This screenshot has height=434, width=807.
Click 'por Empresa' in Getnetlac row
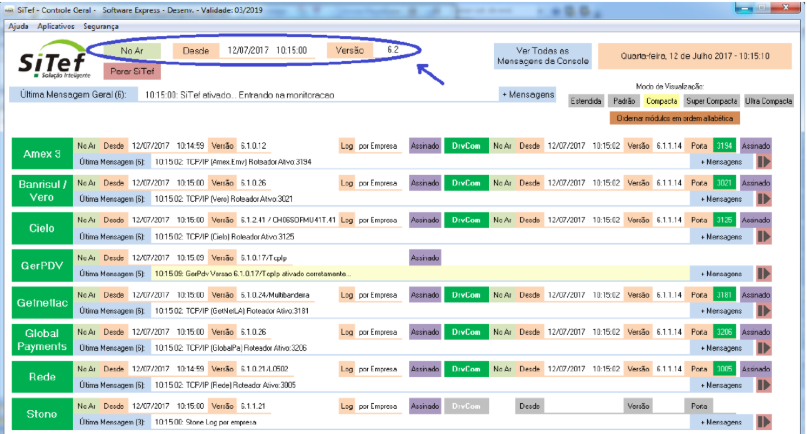click(x=378, y=294)
